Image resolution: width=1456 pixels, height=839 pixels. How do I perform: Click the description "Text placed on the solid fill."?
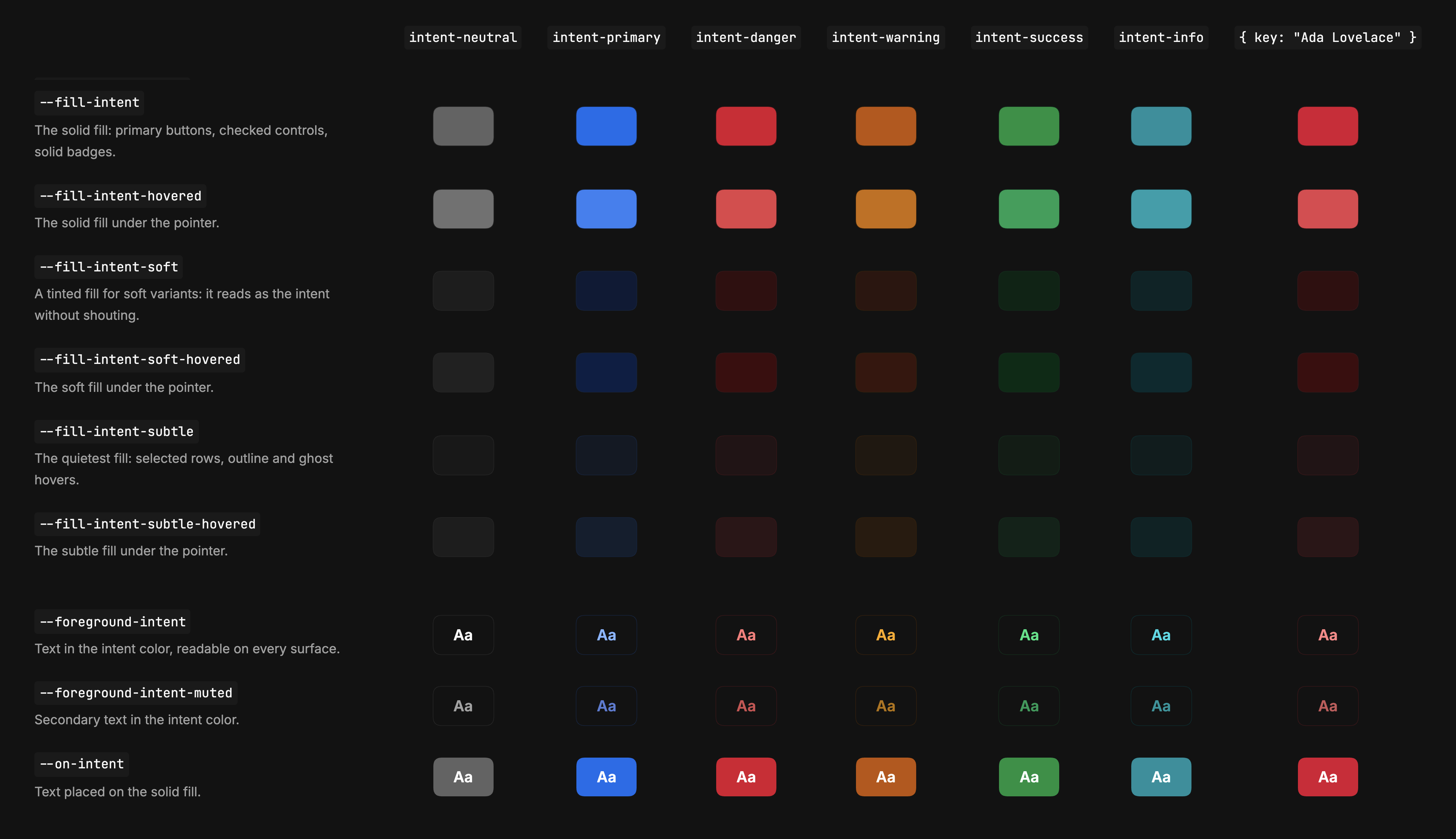(x=118, y=792)
